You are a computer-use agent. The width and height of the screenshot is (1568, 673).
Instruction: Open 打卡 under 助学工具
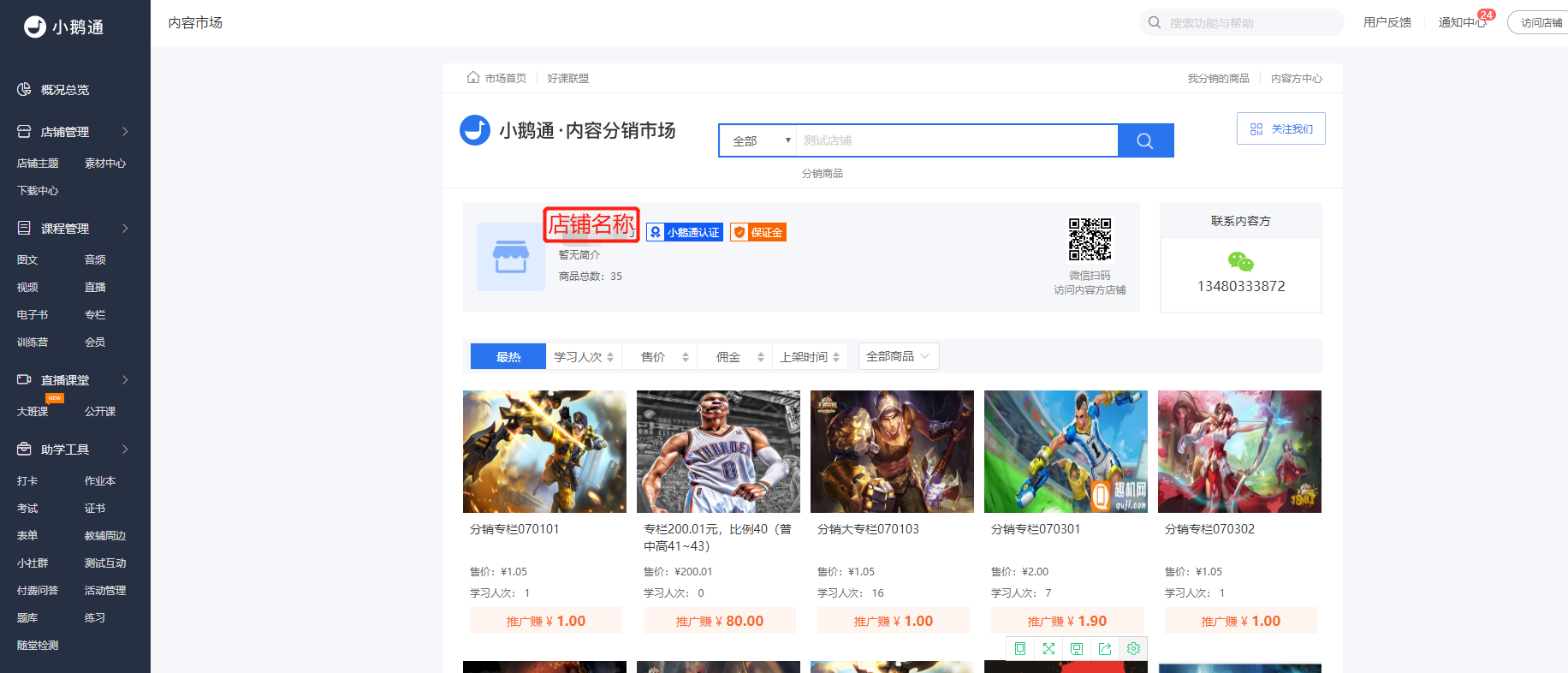[x=27, y=481]
